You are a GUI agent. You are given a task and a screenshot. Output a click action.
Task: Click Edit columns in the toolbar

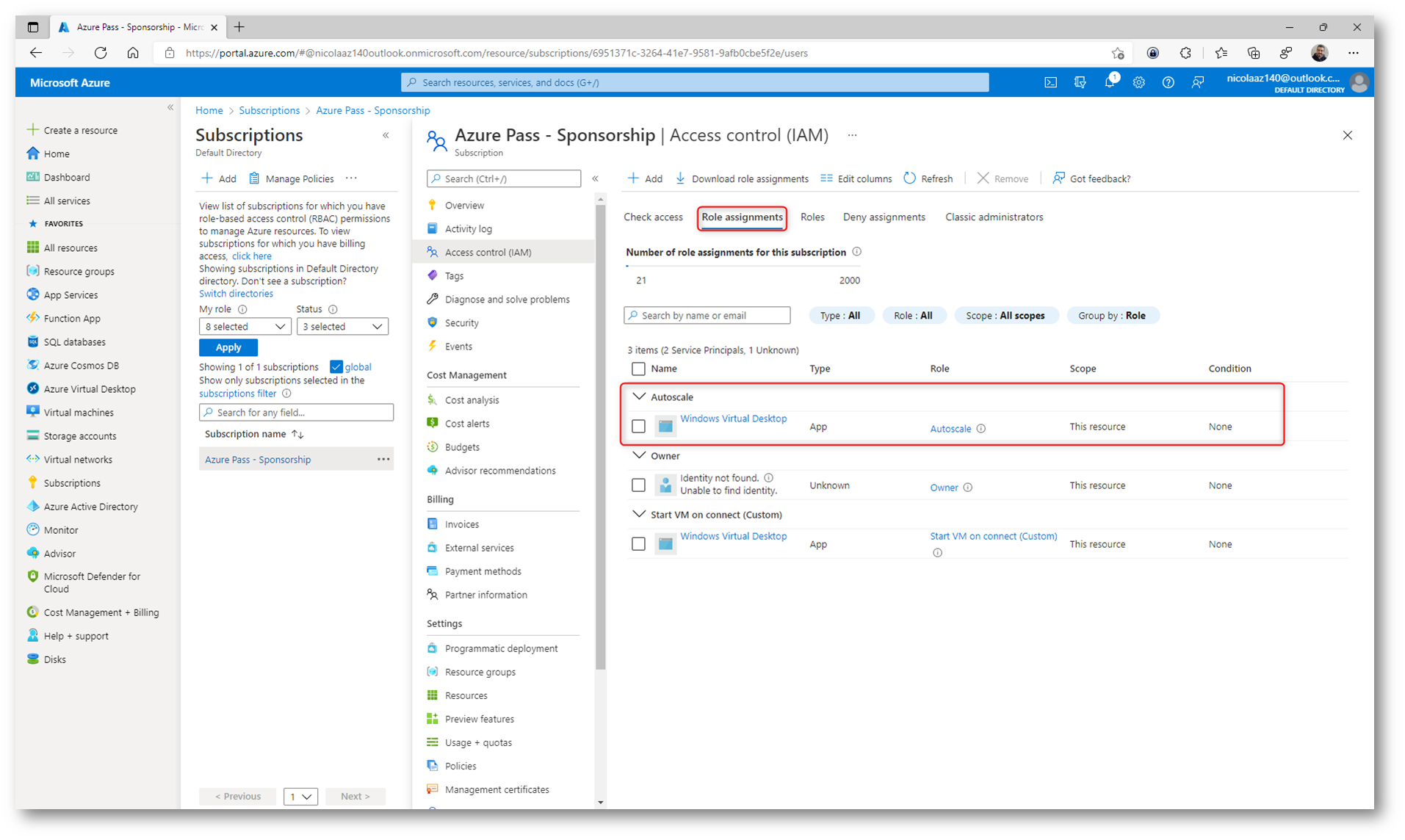pos(856,178)
